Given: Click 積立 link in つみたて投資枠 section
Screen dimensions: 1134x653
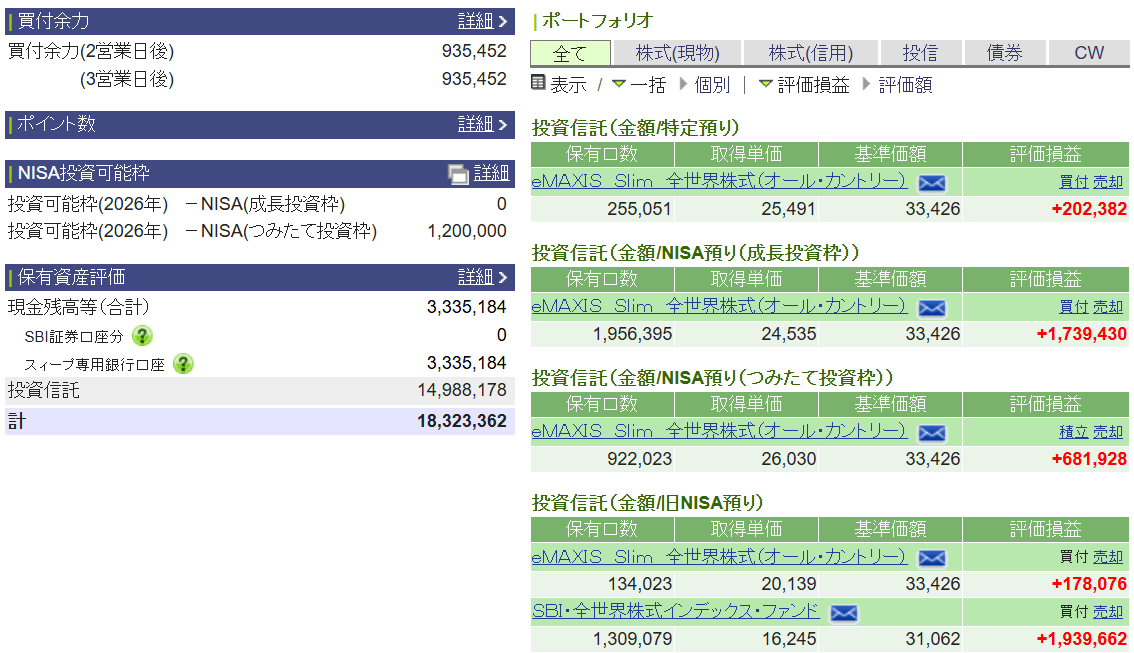Looking at the screenshot, I should [x=1073, y=432].
